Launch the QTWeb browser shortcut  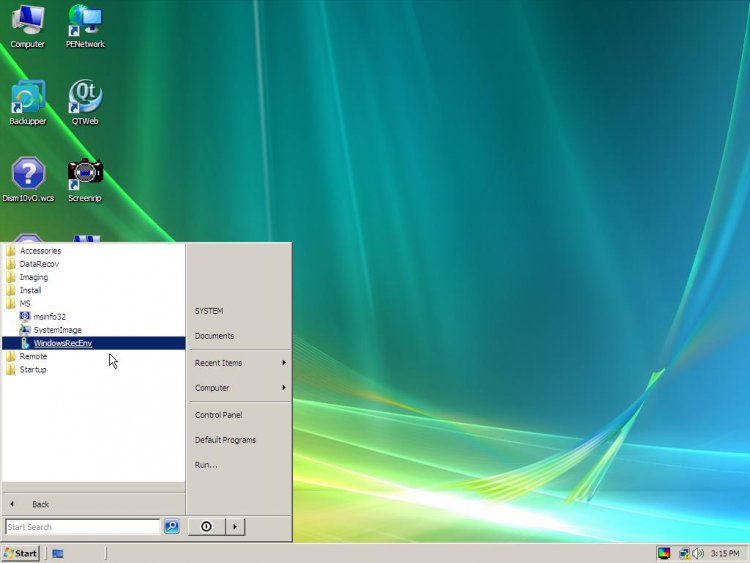coord(85,103)
